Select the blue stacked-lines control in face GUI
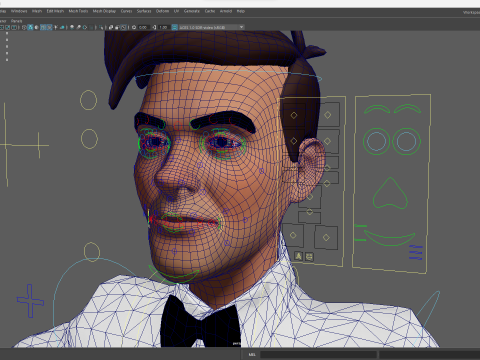This screenshot has width=480, height=360. click(416, 252)
